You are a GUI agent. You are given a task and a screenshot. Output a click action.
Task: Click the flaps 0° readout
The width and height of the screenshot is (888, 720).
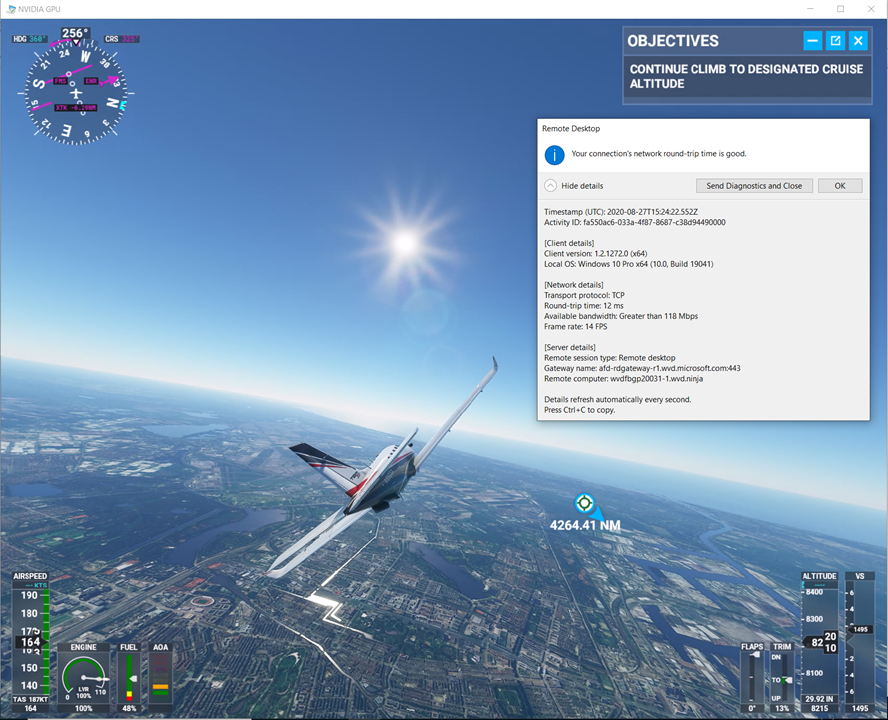752,709
